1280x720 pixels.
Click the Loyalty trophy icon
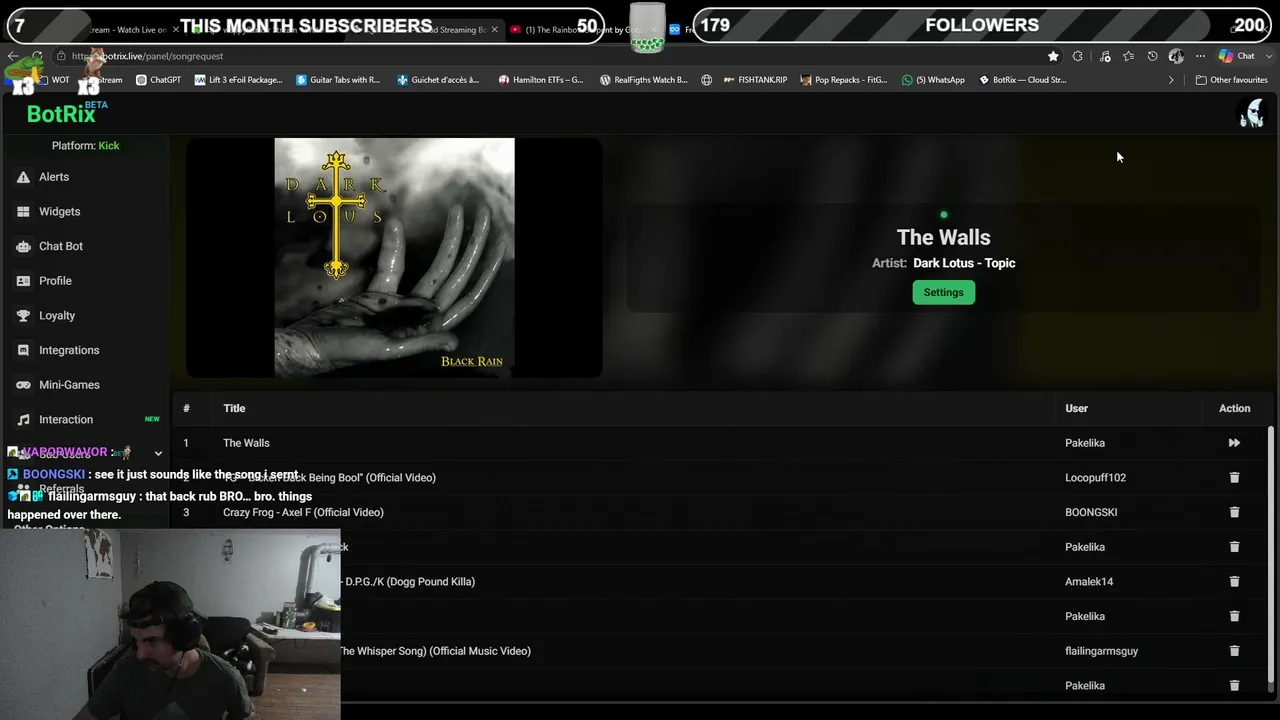23,316
